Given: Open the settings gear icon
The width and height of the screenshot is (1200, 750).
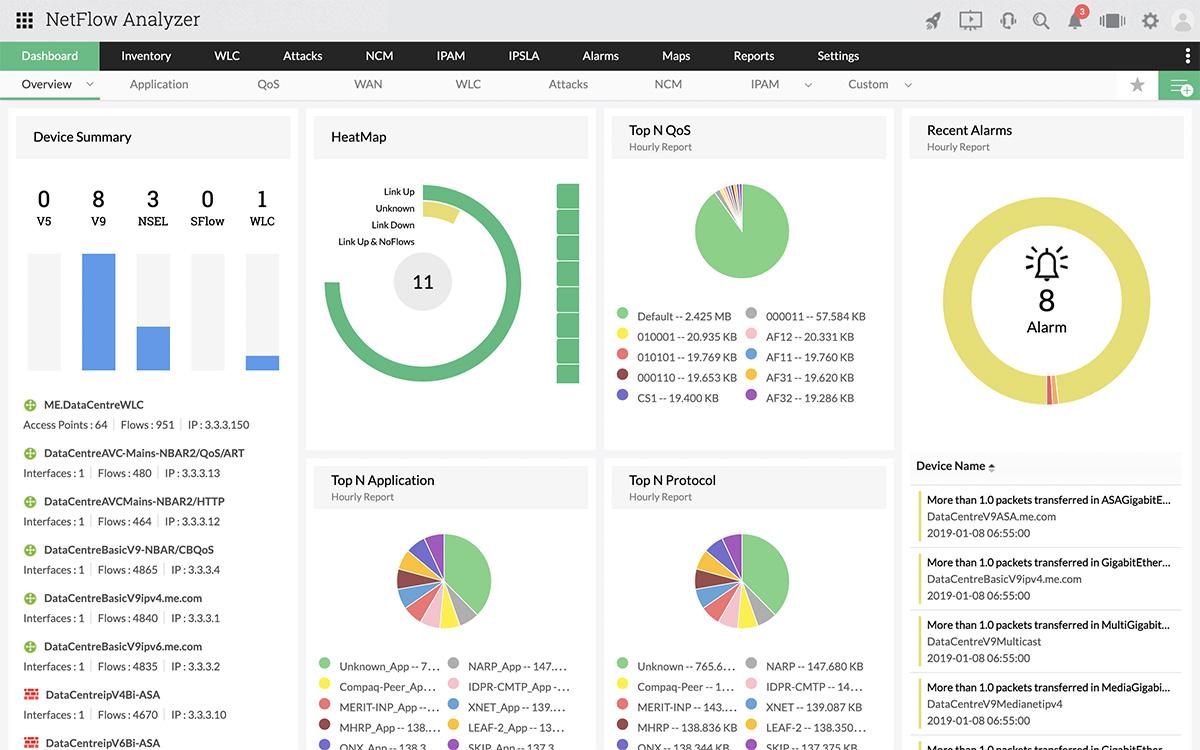Looking at the screenshot, I should coord(1149,19).
